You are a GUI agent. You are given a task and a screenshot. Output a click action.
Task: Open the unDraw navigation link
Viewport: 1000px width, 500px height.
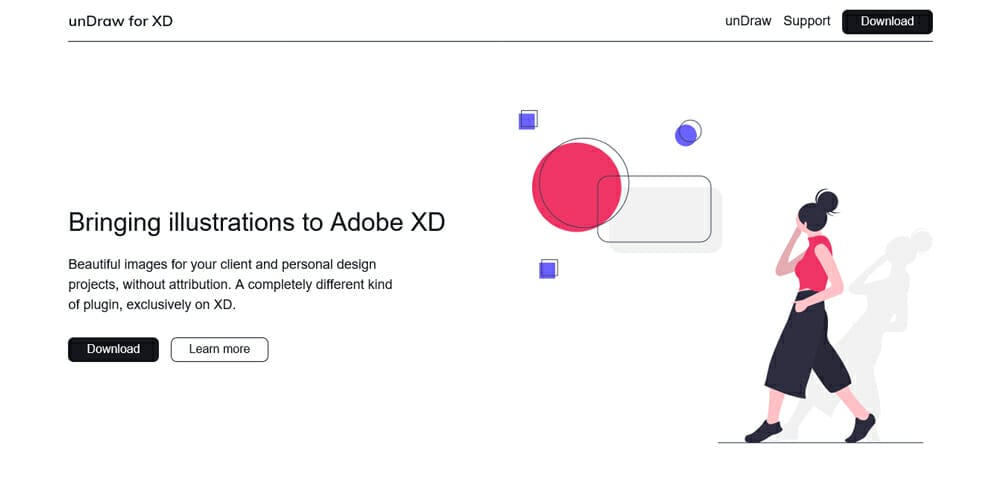click(x=748, y=21)
